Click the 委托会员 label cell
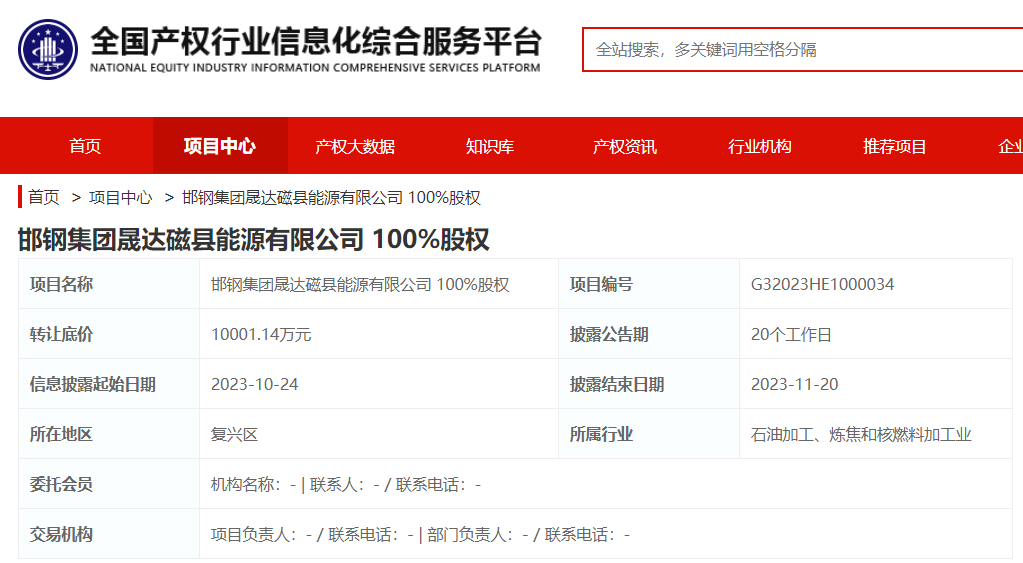Viewport: 1023px width, 563px height. (109, 484)
